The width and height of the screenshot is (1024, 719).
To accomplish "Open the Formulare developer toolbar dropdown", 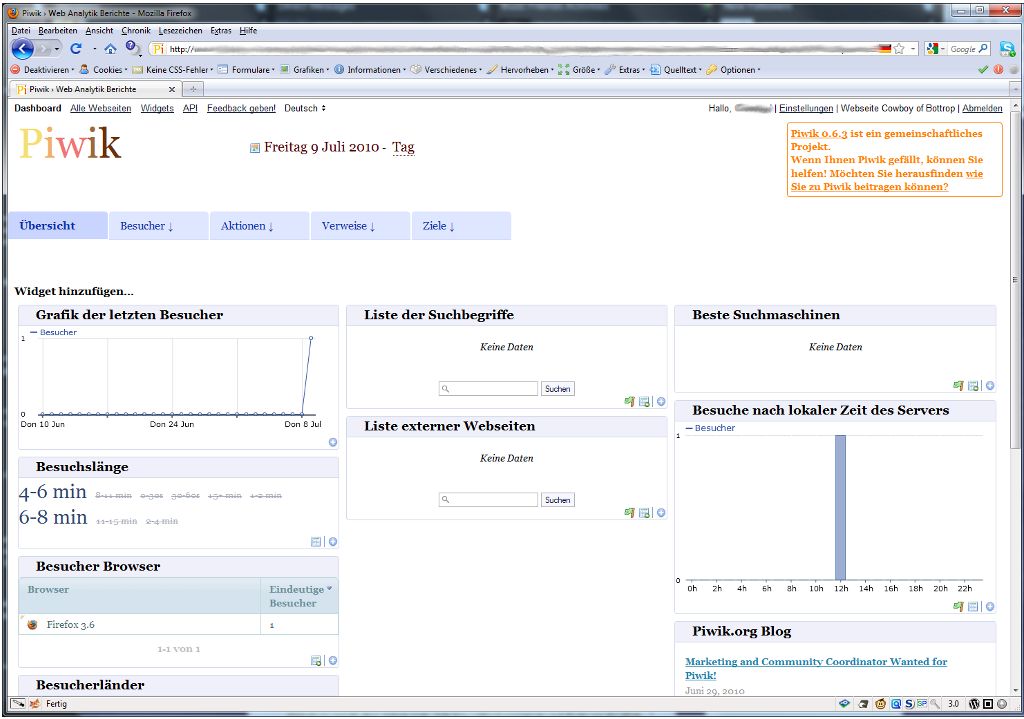I will coord(246,69).
